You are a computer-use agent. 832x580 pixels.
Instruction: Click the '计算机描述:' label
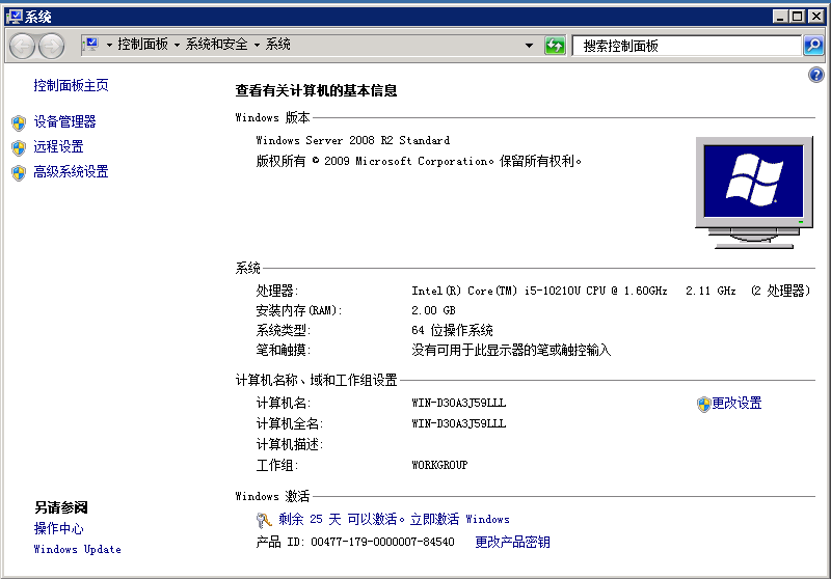pyautogui.click(x=290, y=445)
